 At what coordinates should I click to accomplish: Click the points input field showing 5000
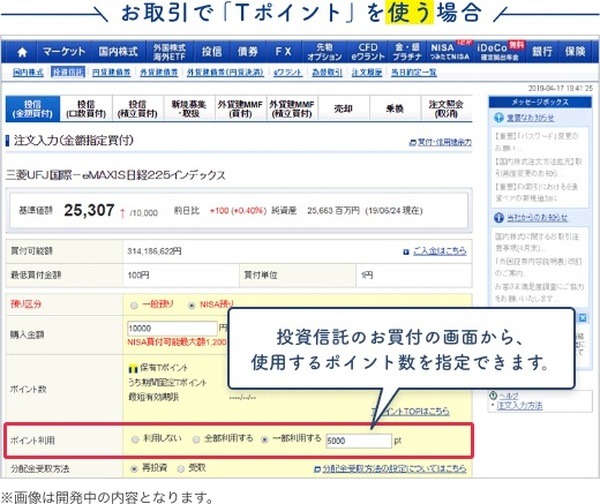pyautogui.click(x=359, y=441)
